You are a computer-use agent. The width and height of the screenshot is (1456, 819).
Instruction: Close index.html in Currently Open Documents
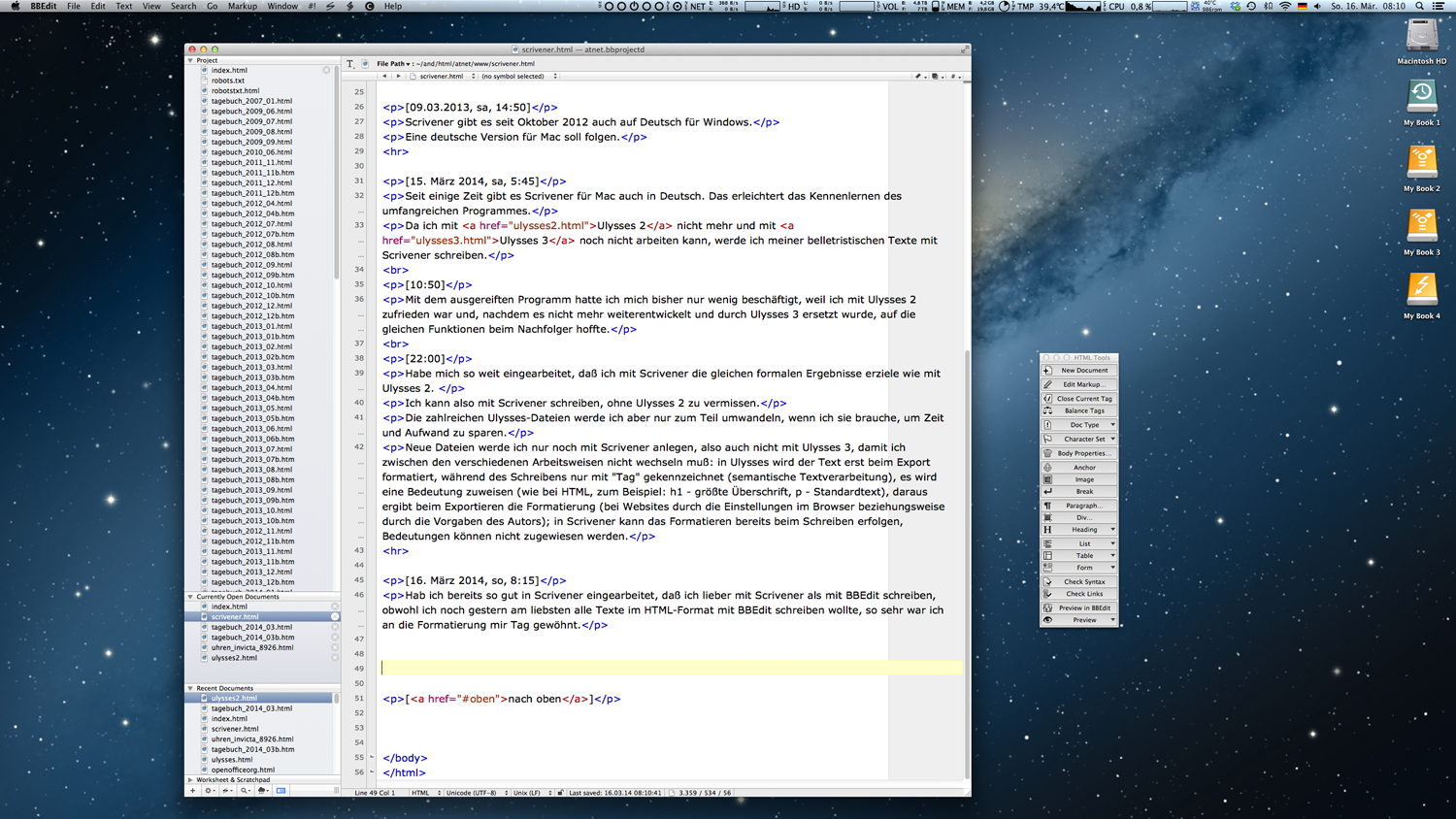335,606
